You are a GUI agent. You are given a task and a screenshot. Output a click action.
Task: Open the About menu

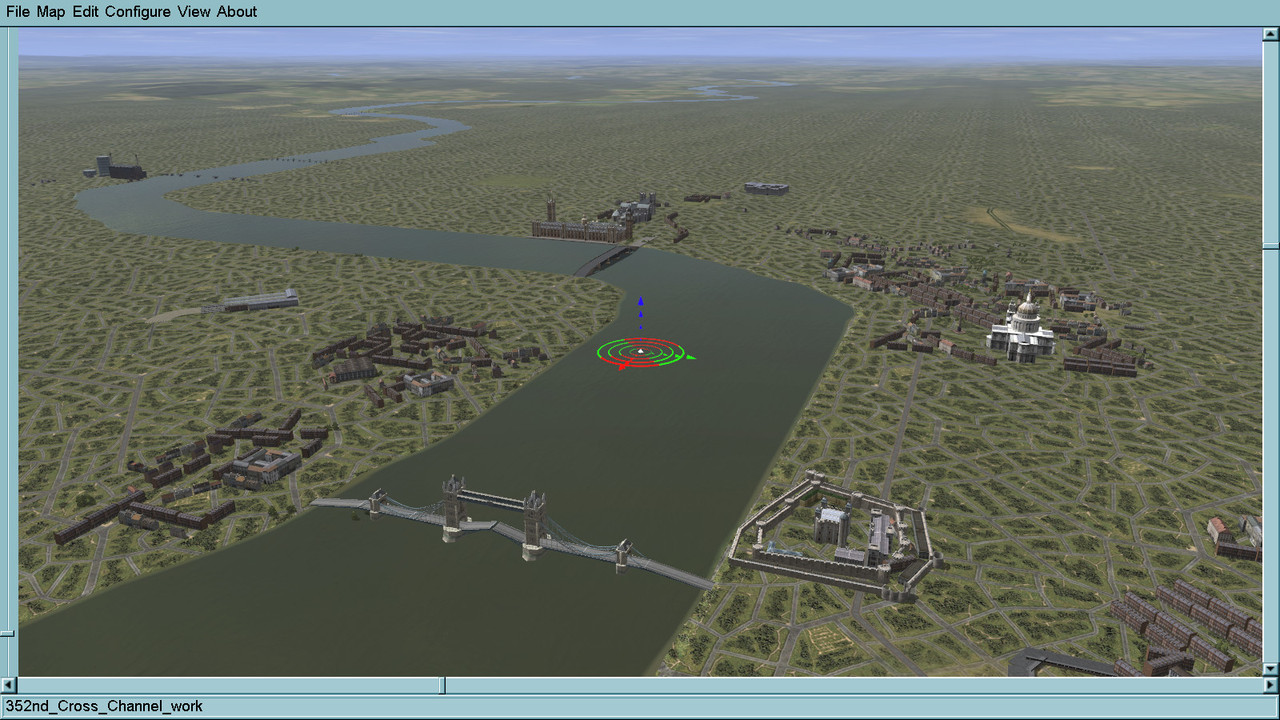click(237, 12)
